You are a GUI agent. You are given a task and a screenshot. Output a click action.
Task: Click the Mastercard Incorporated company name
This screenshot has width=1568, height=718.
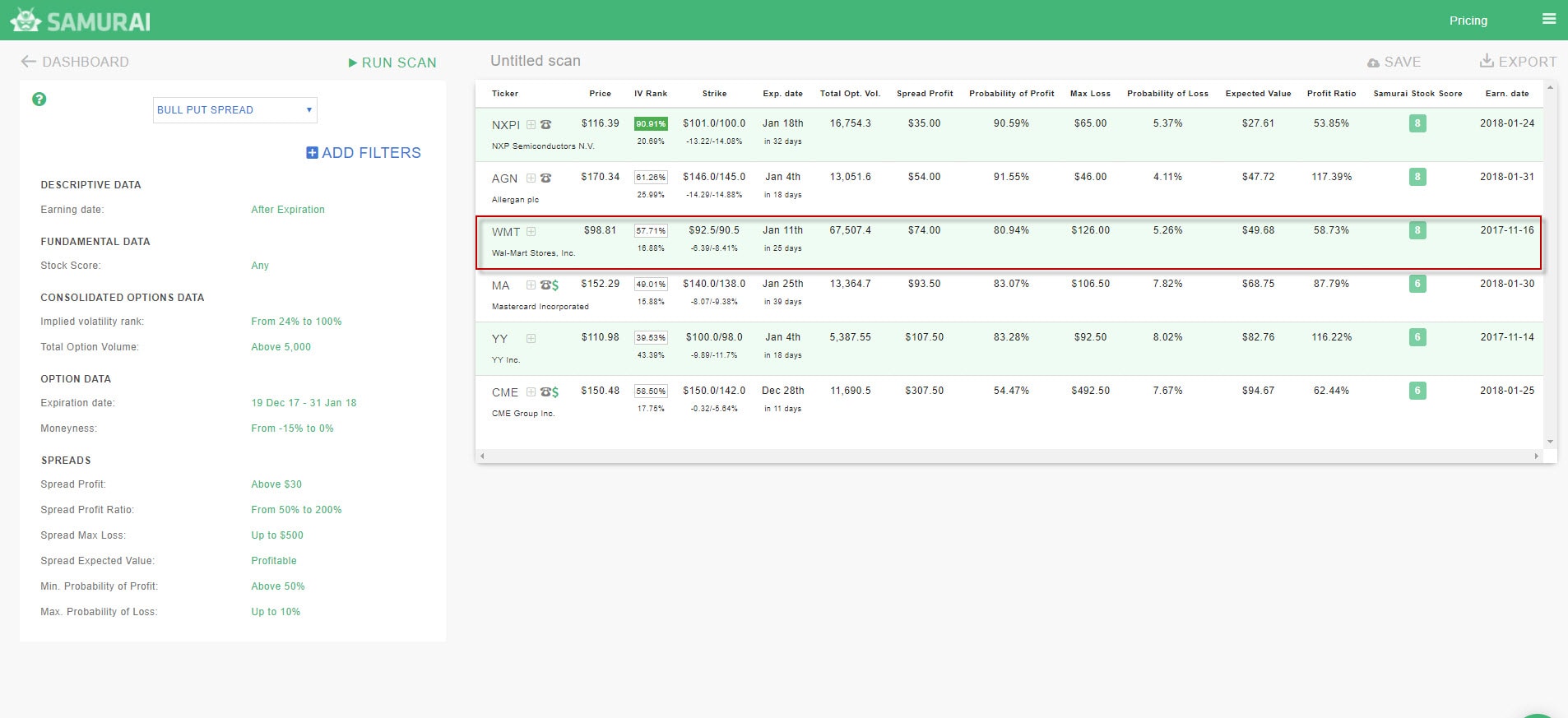[540, 307]
